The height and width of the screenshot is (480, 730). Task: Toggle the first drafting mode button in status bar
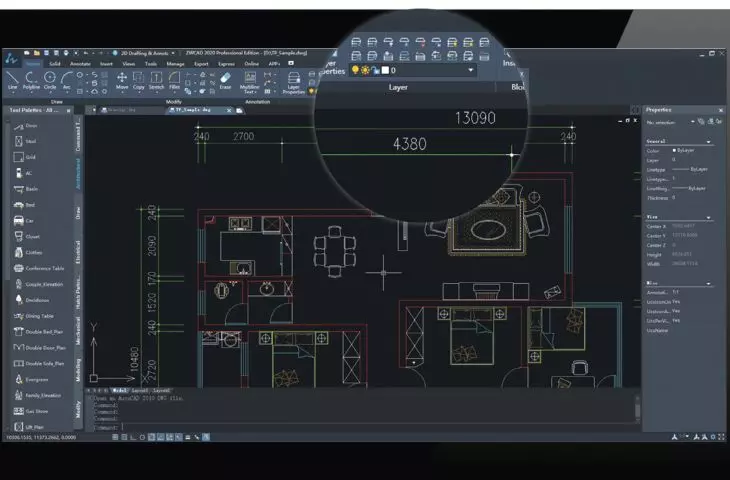(115, 437)
